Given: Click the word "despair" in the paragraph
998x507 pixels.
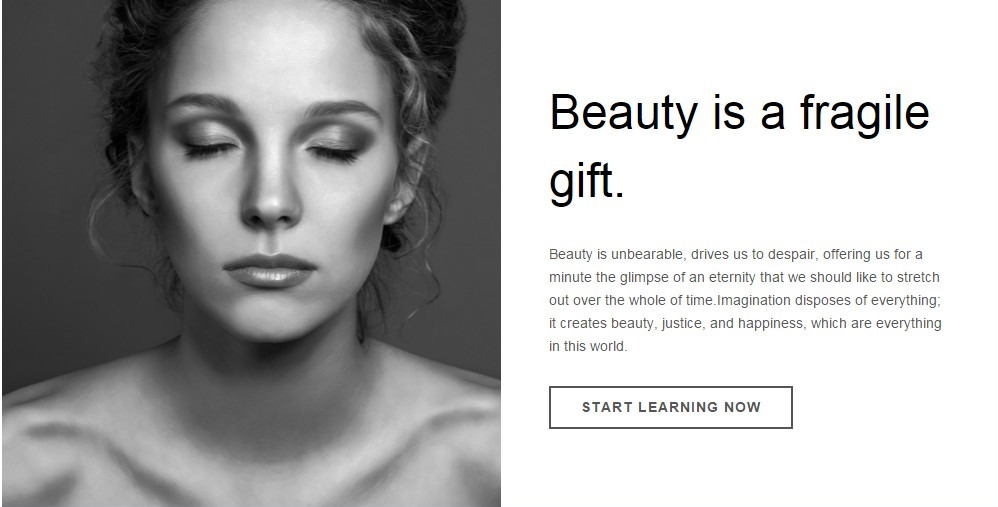Looking at the screenshot, I should (x=793, y=254).
